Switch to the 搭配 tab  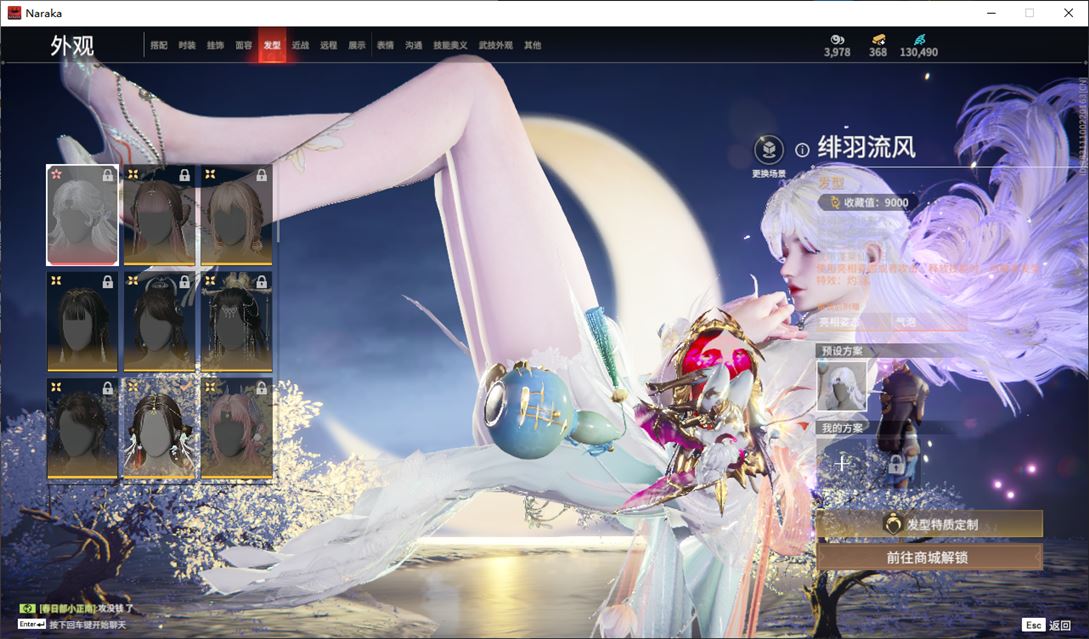pos(159,45)
